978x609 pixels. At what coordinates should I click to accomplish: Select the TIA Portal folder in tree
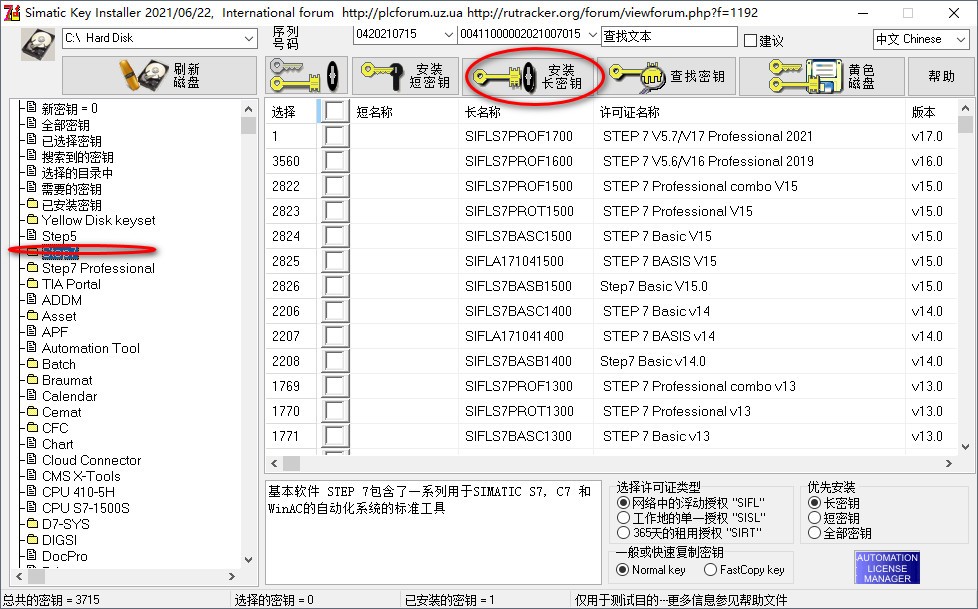coord(72,284)
